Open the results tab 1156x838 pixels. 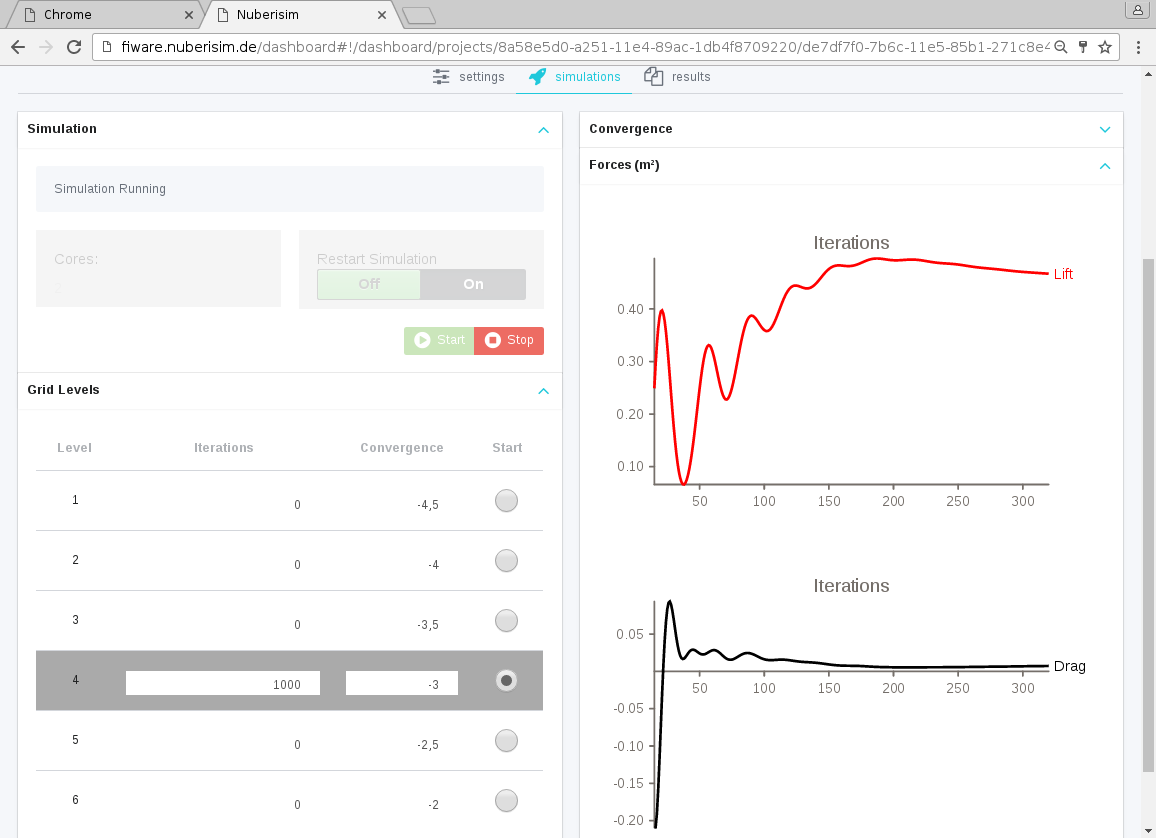(679, 77)
